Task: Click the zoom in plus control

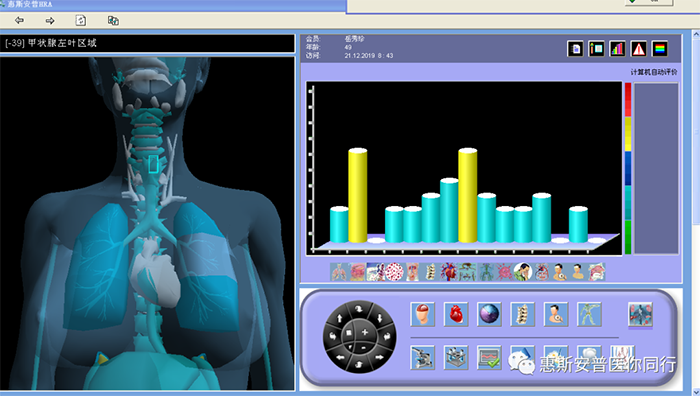Action: click(x=365, y=332)
